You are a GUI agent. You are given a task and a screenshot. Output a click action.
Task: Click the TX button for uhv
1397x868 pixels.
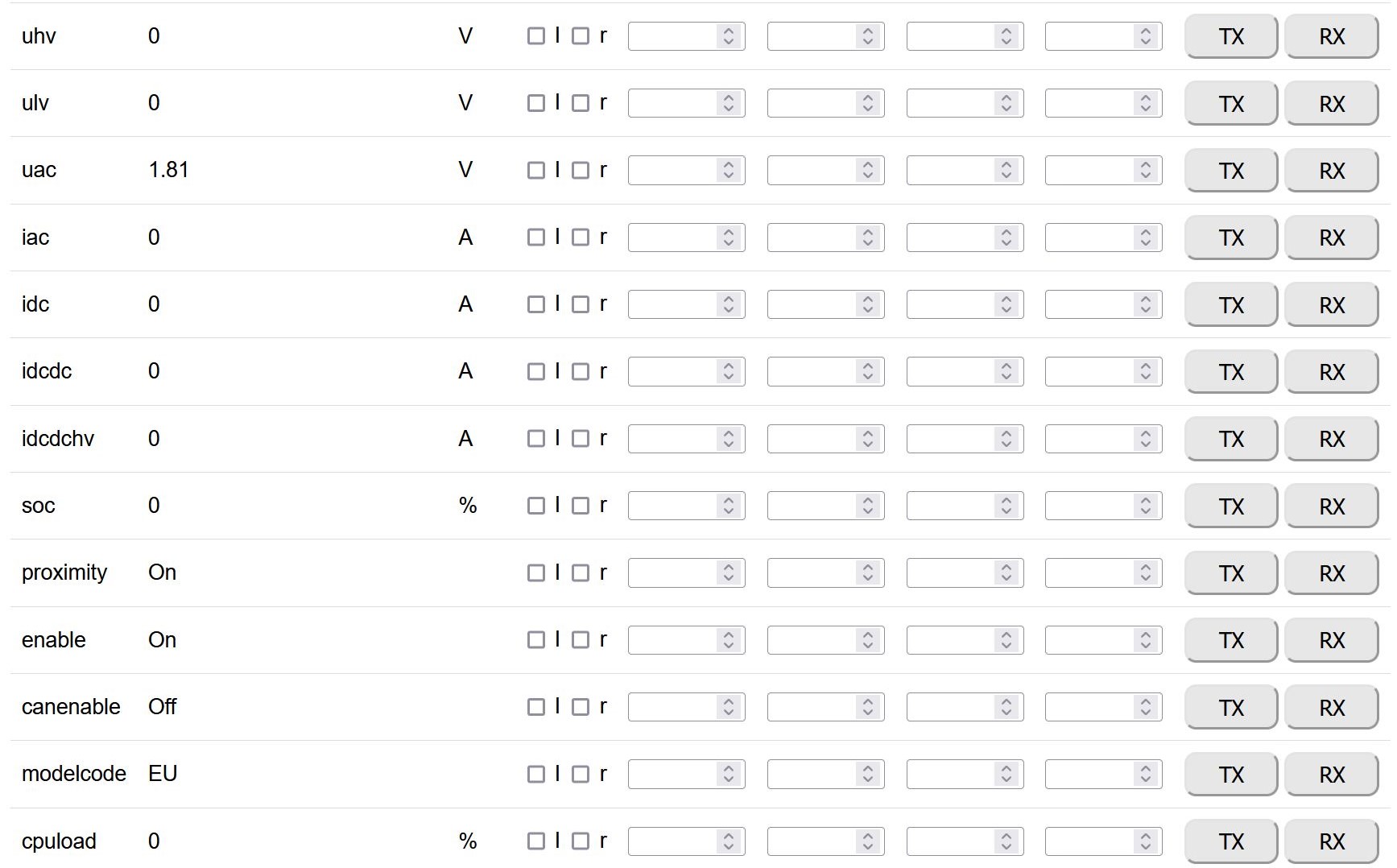click(x=1230, y=36)
